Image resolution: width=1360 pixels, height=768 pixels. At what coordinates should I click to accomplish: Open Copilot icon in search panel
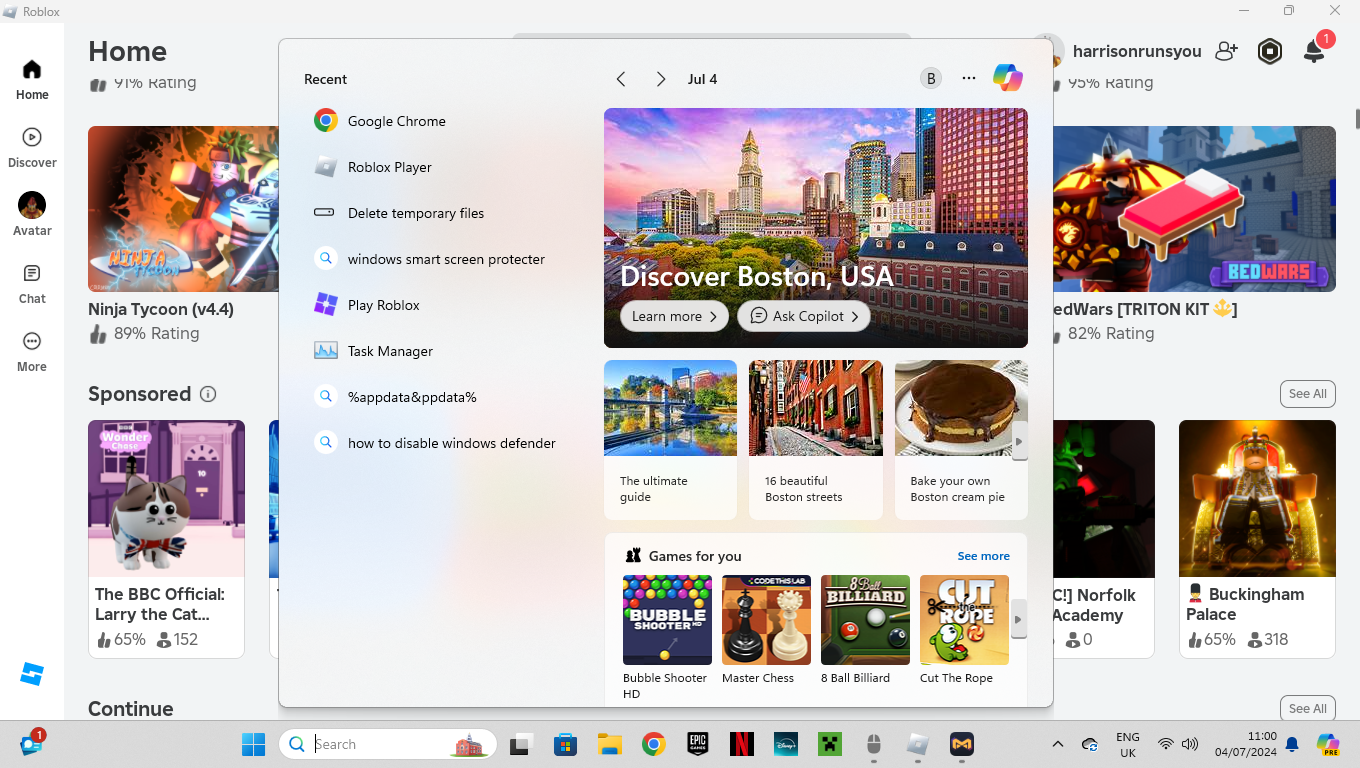point(1007,78)
